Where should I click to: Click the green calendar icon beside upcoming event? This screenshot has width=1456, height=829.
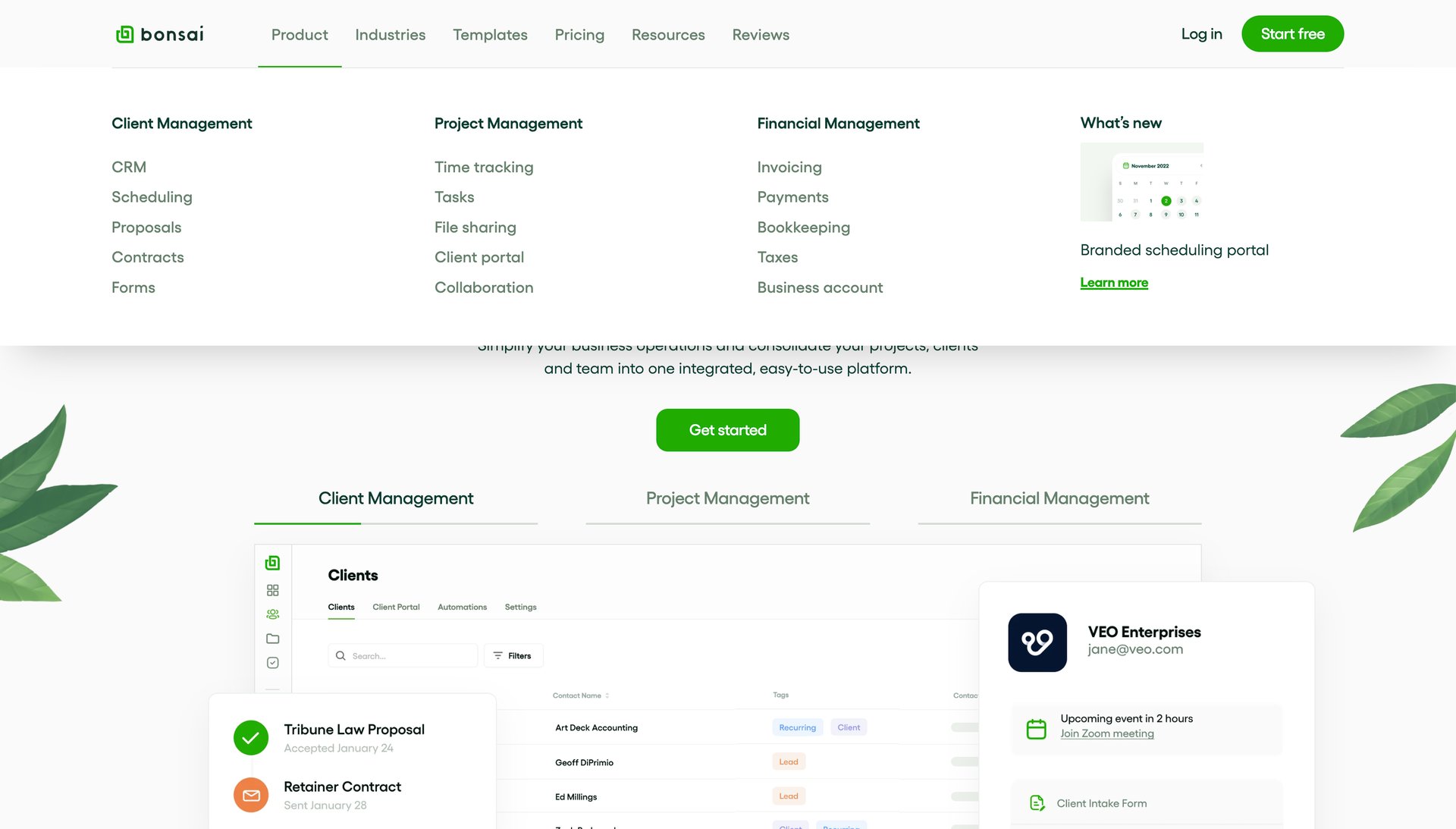(1036, 727)
